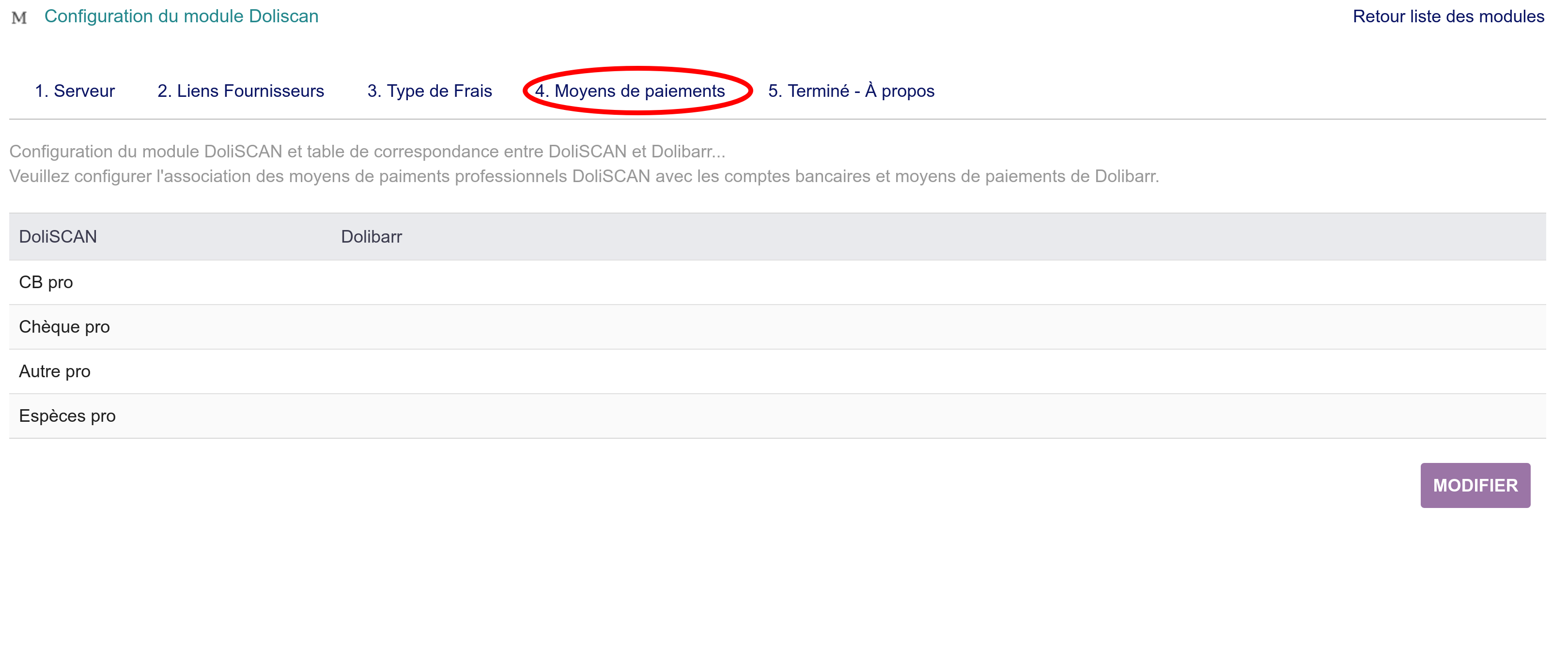Click the 'table de correspondance' description line
This screenshot has height=661, width=1568.
coord(367,152)
